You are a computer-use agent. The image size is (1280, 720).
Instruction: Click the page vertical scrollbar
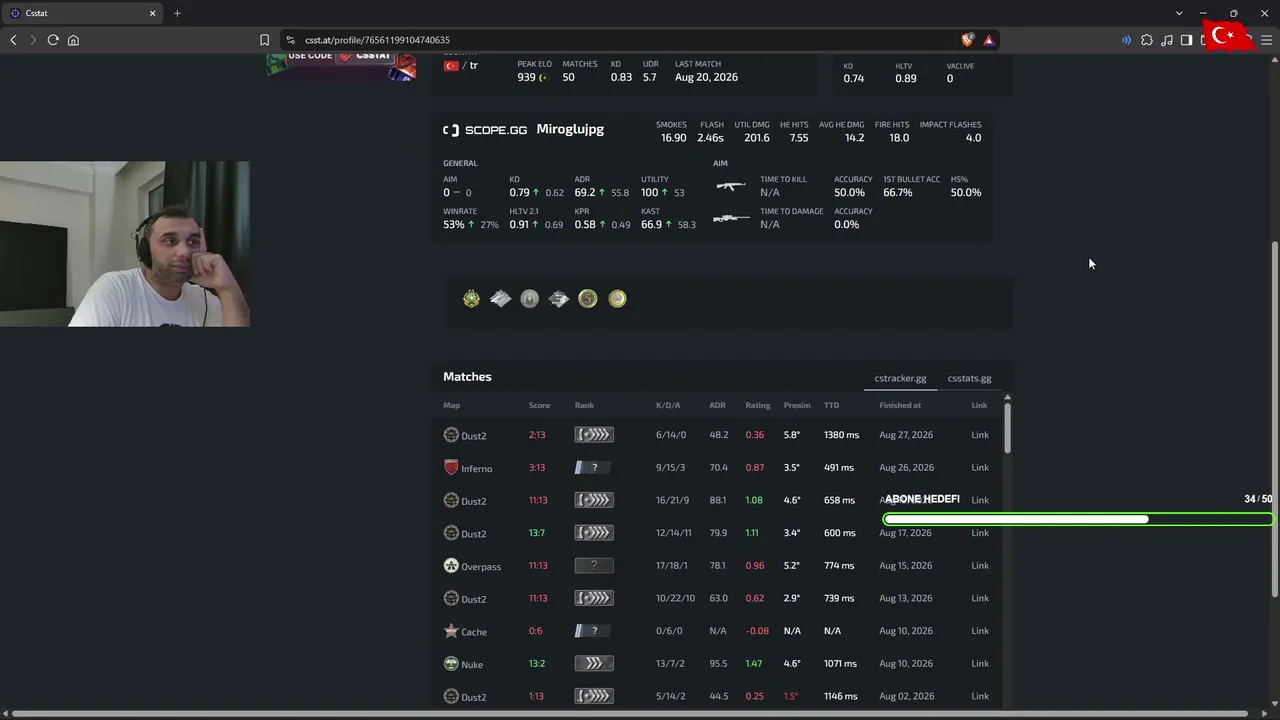point(1274,420)
